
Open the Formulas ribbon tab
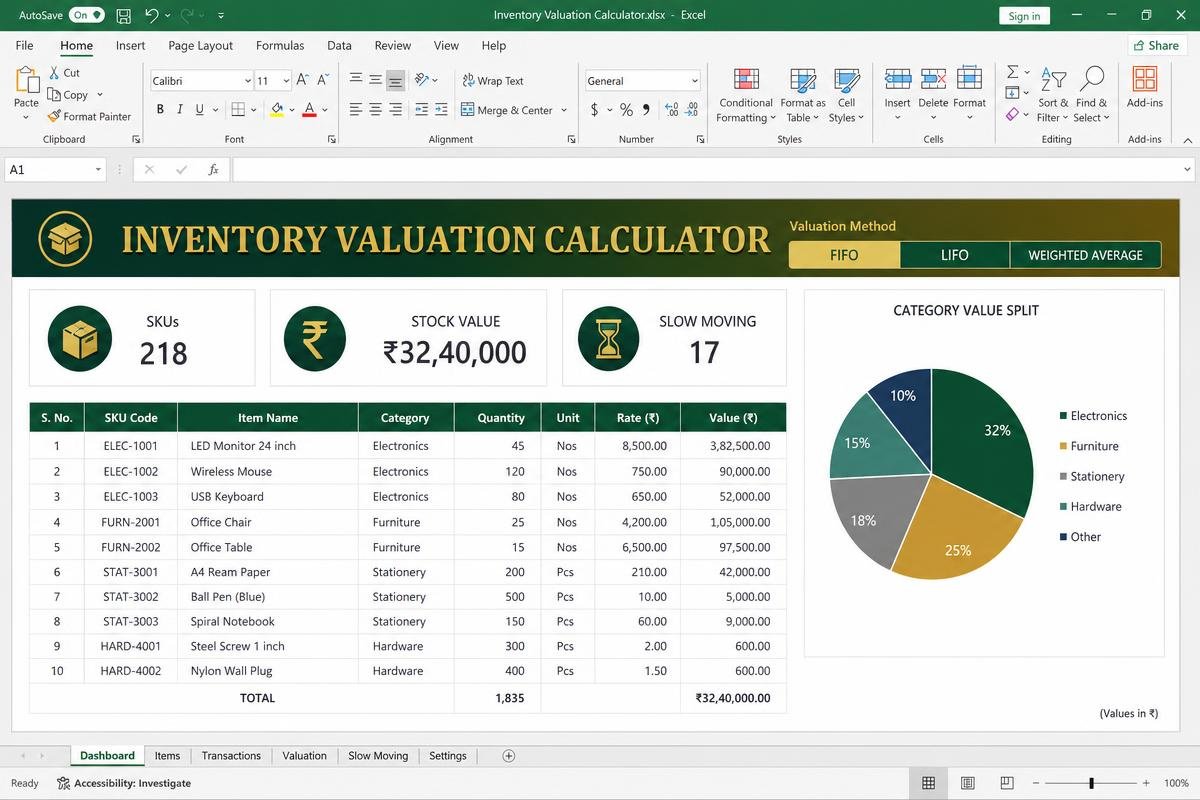click(280, 45)
